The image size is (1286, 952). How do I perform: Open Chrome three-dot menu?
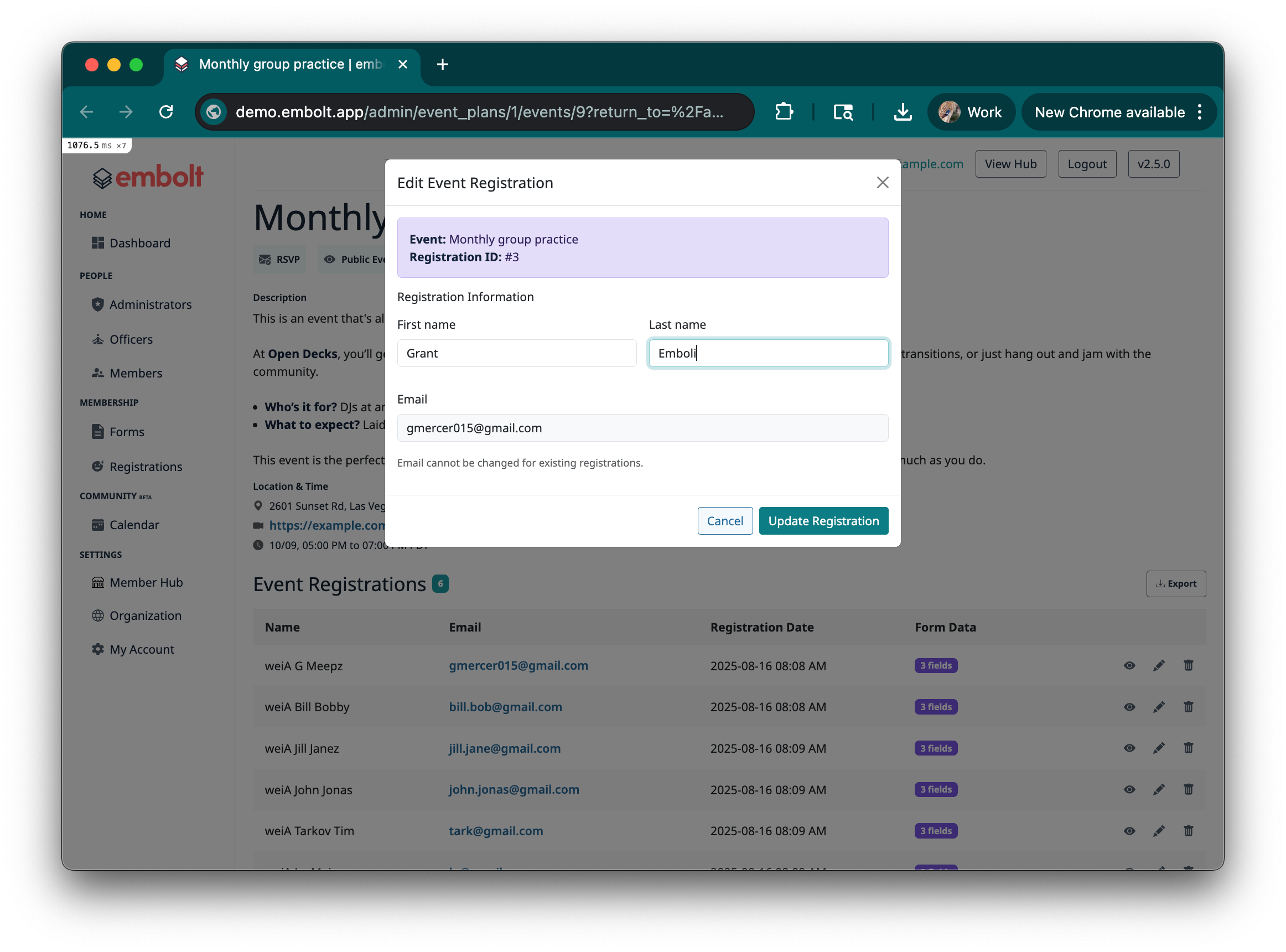click(x=1200, y=112)
